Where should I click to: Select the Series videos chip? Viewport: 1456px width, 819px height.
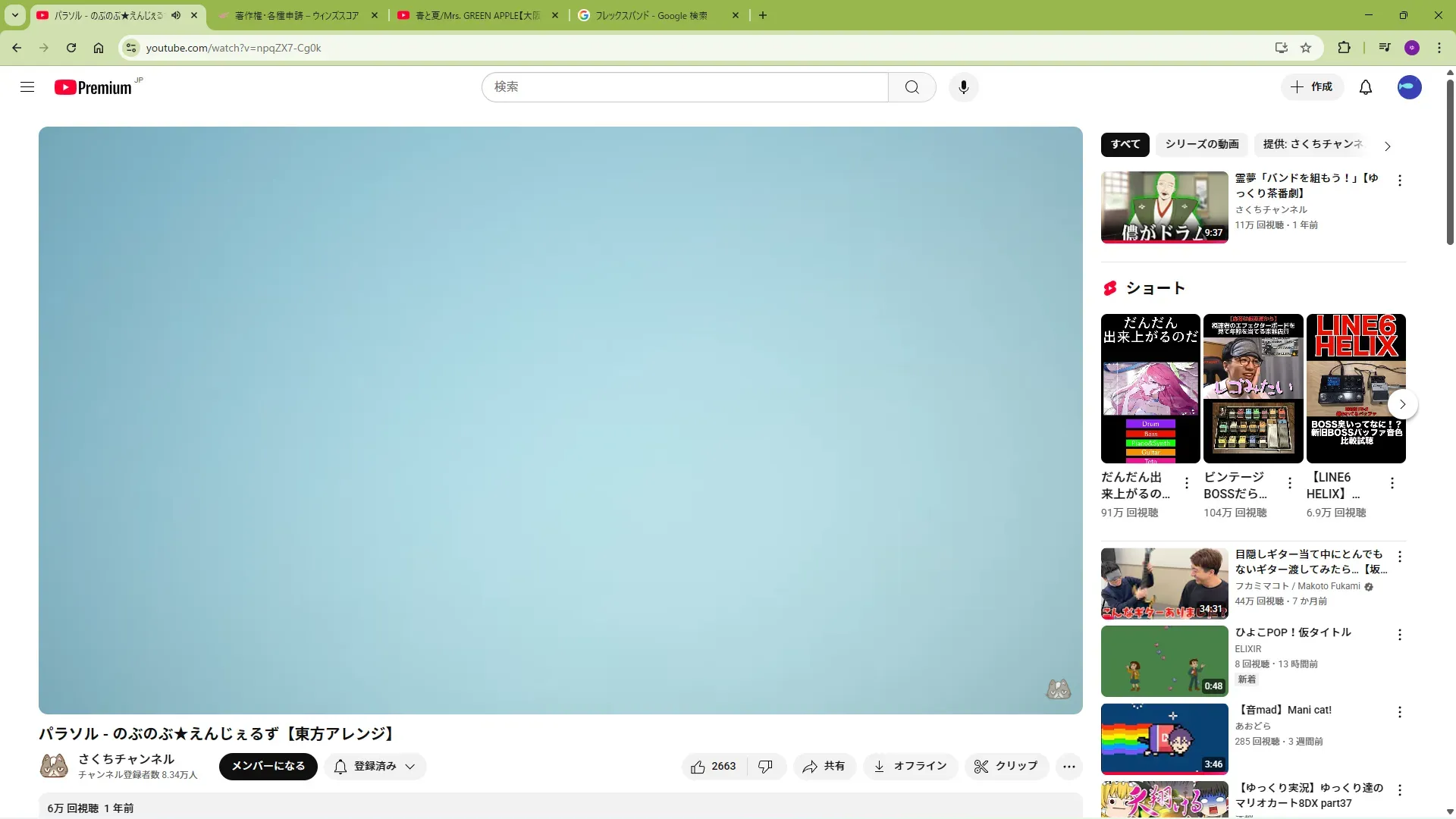click(1201, 144)
